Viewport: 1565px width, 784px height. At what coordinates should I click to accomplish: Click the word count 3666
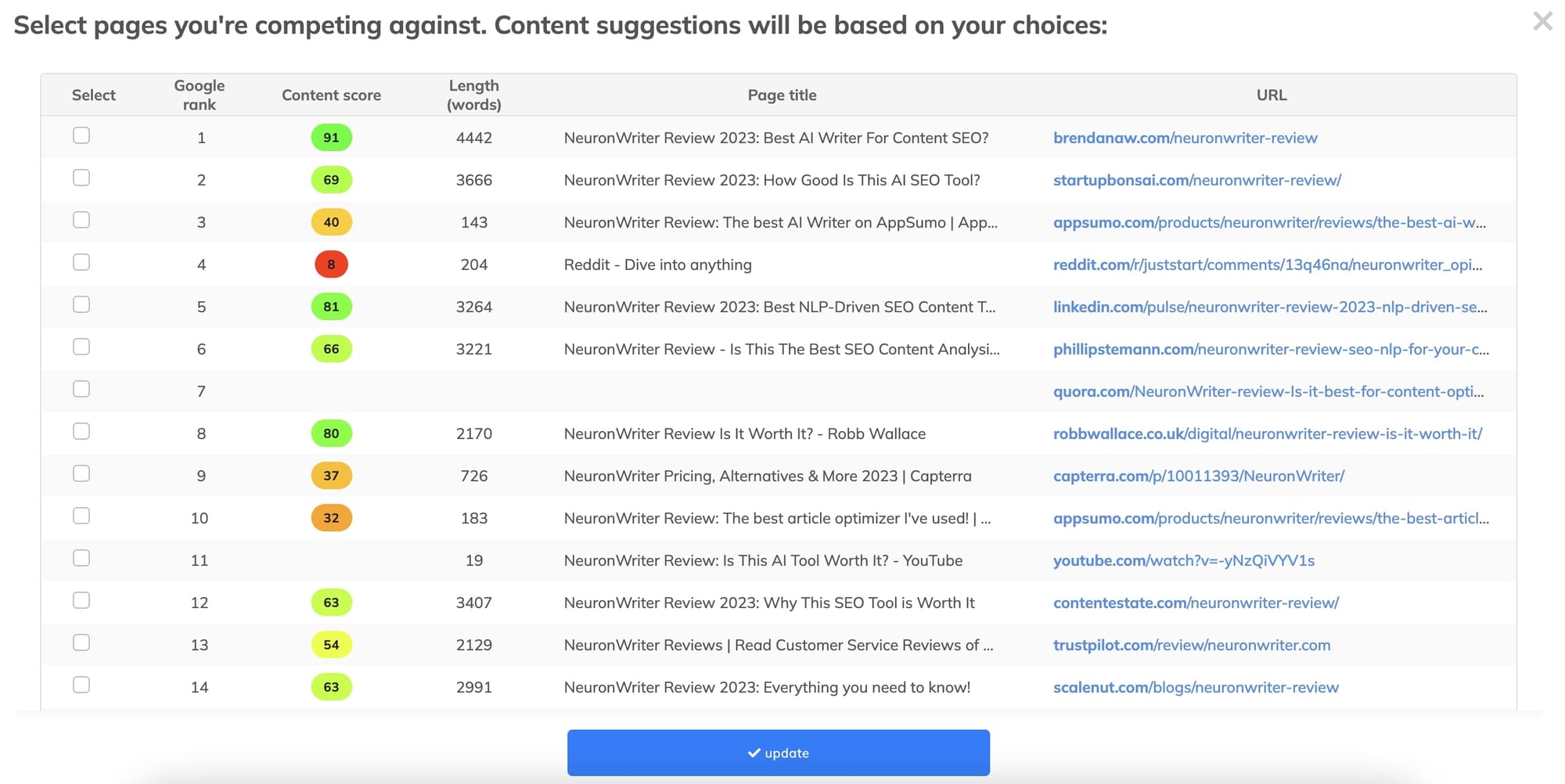[474, 180]
